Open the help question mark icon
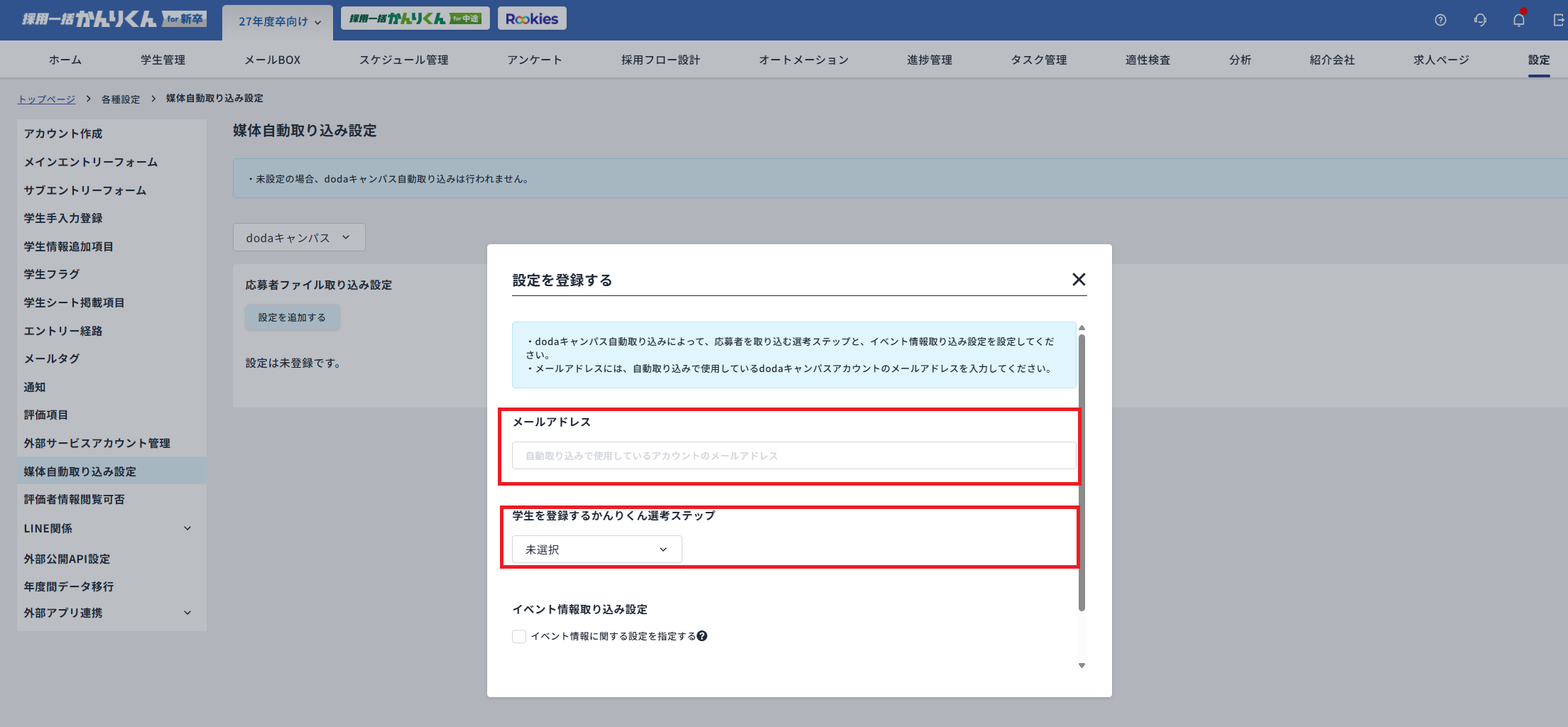 1440,20
